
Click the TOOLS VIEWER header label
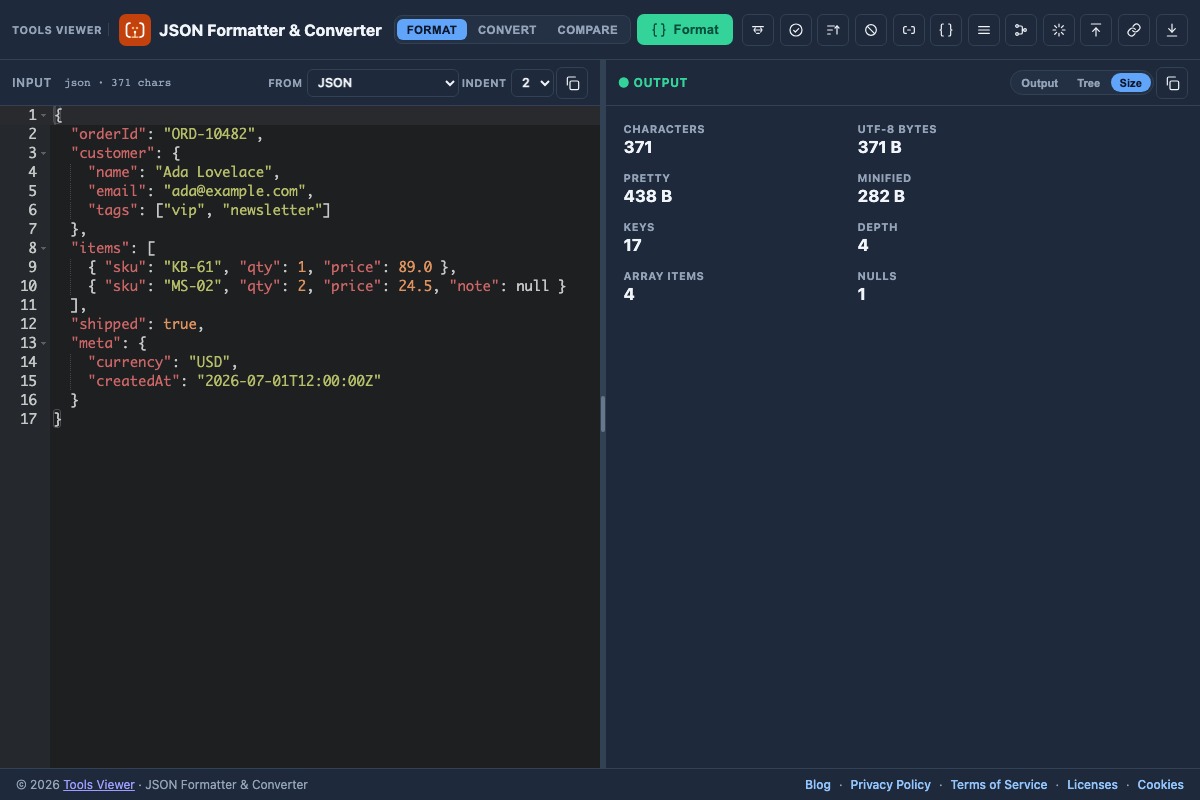(57, 30)
